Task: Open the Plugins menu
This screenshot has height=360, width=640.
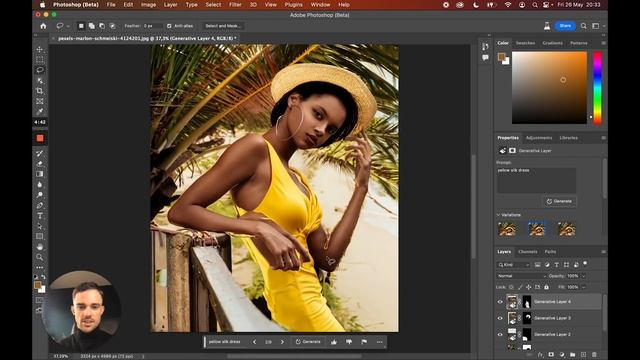Action: pos(293,5)
